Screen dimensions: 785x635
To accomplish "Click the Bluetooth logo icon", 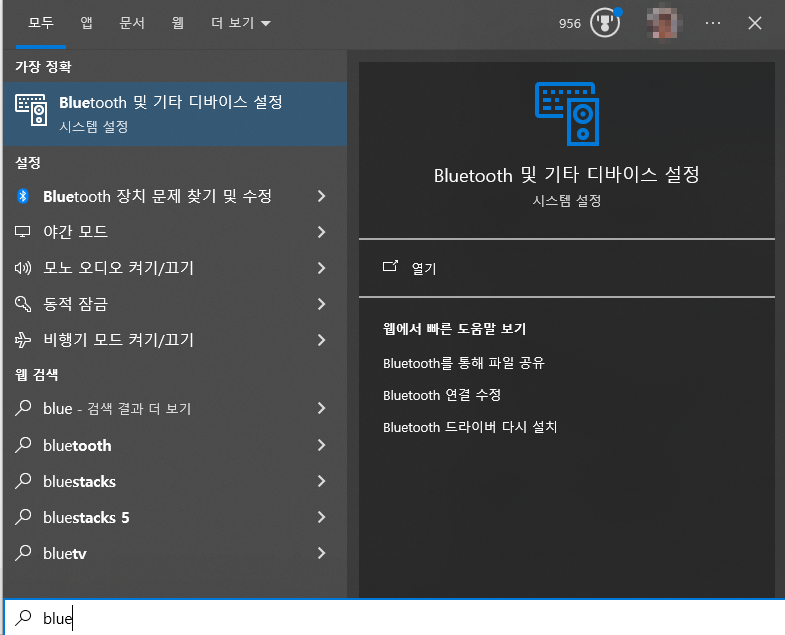I will (x=23, y=196).
